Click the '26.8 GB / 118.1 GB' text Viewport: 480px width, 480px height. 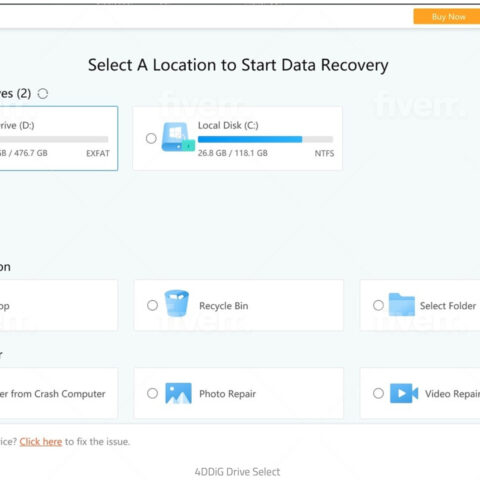(233, 153)
